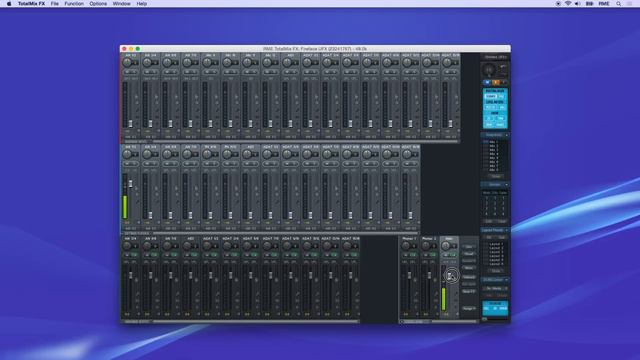Open volume control in menu bar
This screenshot has width=640, height=360.
pos(578,4)
